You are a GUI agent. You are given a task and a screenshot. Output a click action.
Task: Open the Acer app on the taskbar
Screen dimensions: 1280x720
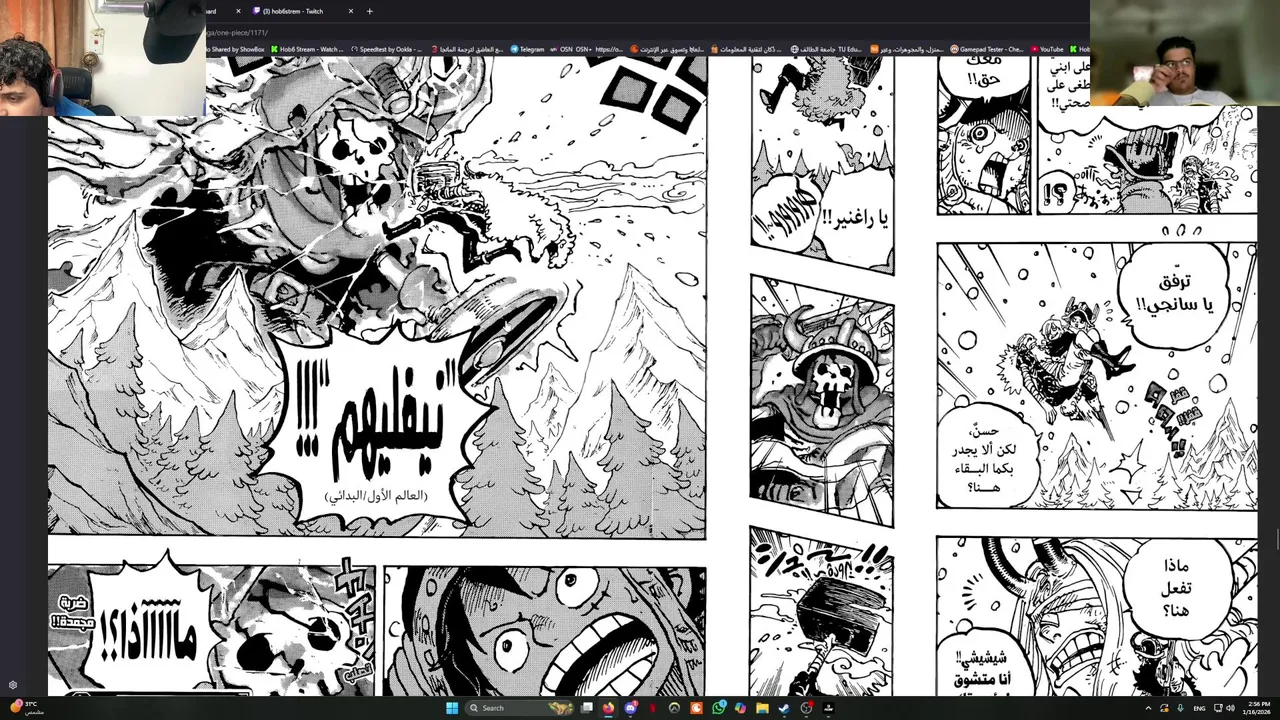coord(828,708)
